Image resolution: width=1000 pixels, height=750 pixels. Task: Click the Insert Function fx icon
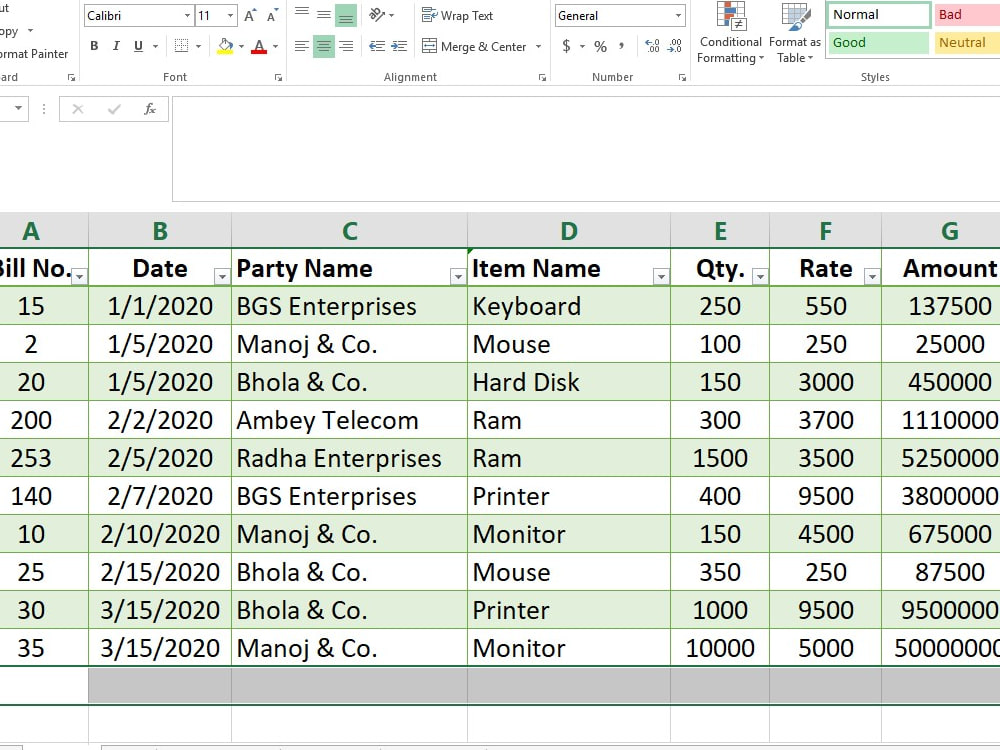150,108
